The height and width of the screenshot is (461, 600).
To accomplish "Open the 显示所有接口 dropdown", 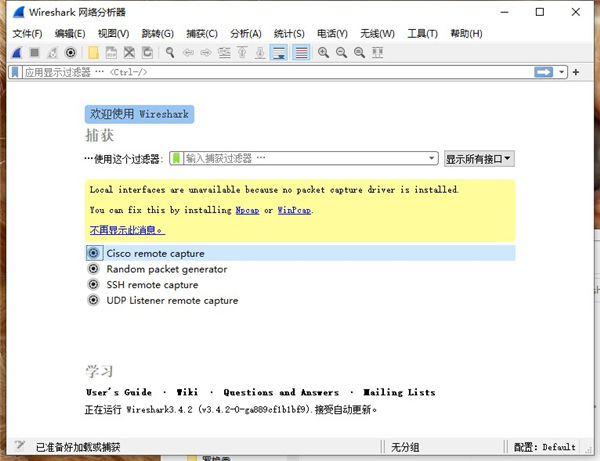I will tap(479, 159).
